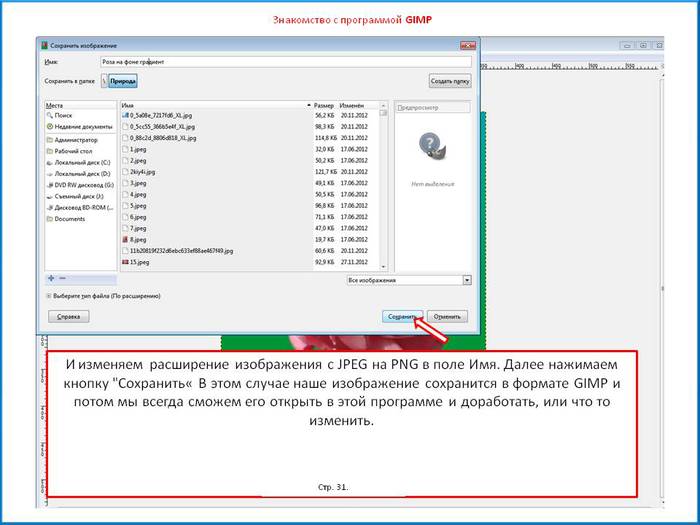This screenshot has width=700, height=525.
Task: Select the file starting with 11b20819f232
Action: [250, 251]
